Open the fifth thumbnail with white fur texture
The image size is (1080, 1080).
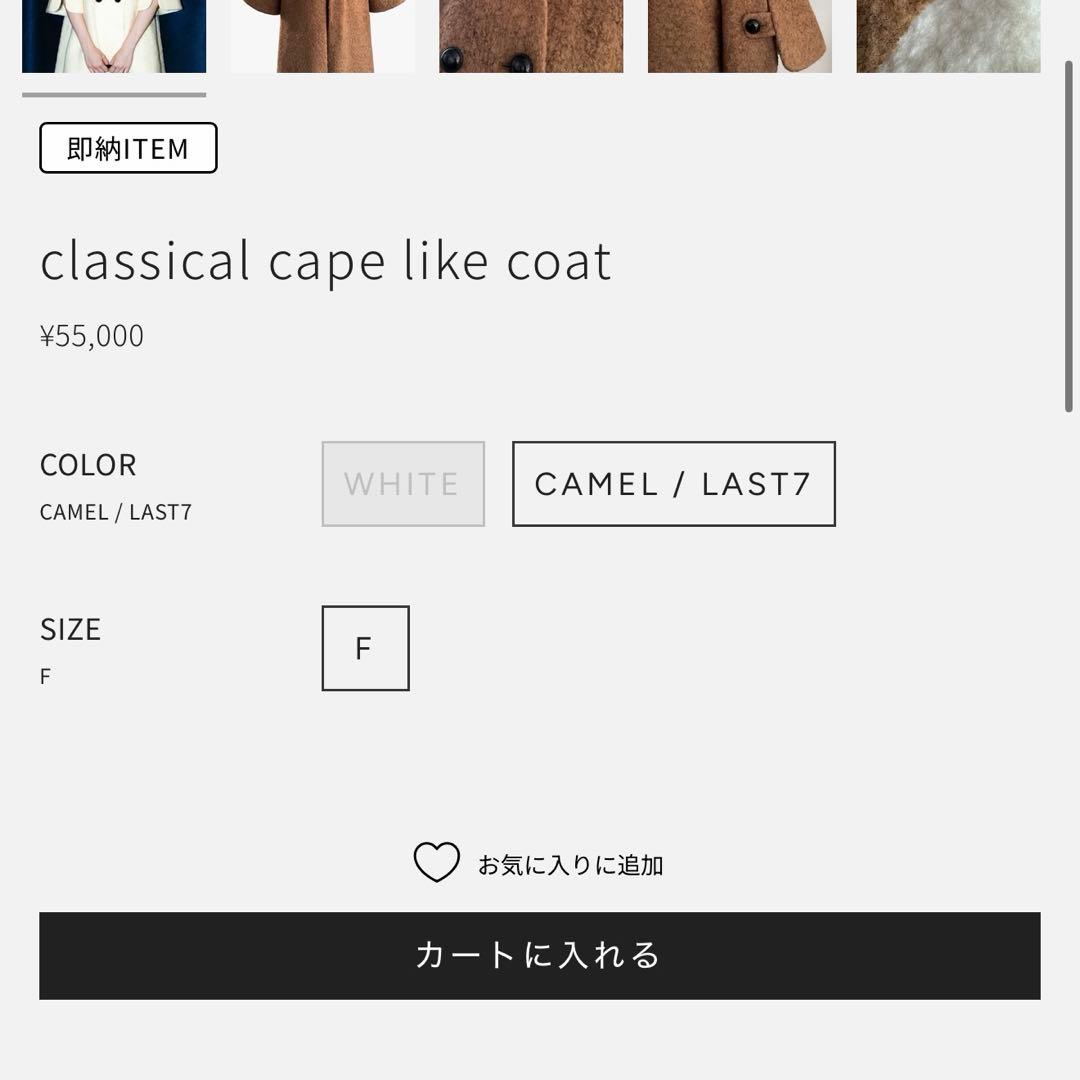pos(948,36)
